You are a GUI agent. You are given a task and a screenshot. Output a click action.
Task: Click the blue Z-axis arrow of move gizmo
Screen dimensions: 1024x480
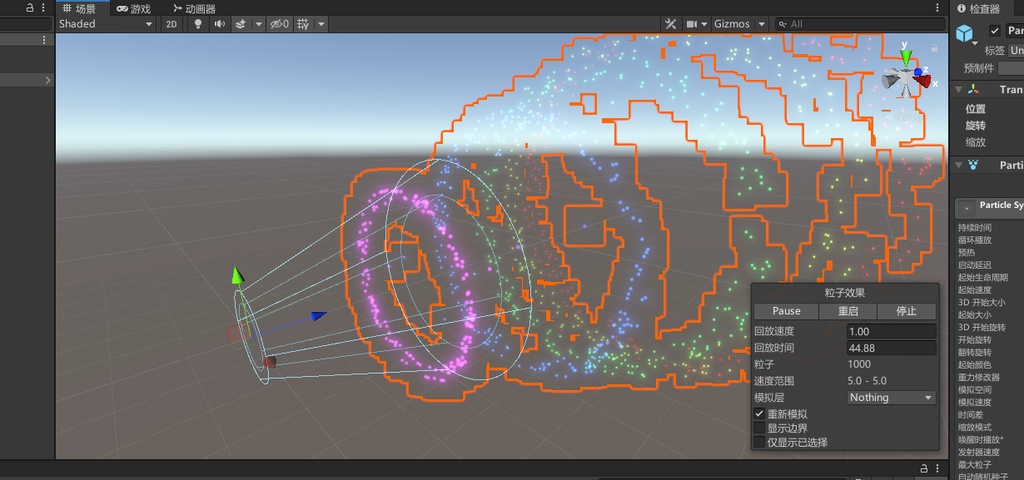click(x=319, y=316)
